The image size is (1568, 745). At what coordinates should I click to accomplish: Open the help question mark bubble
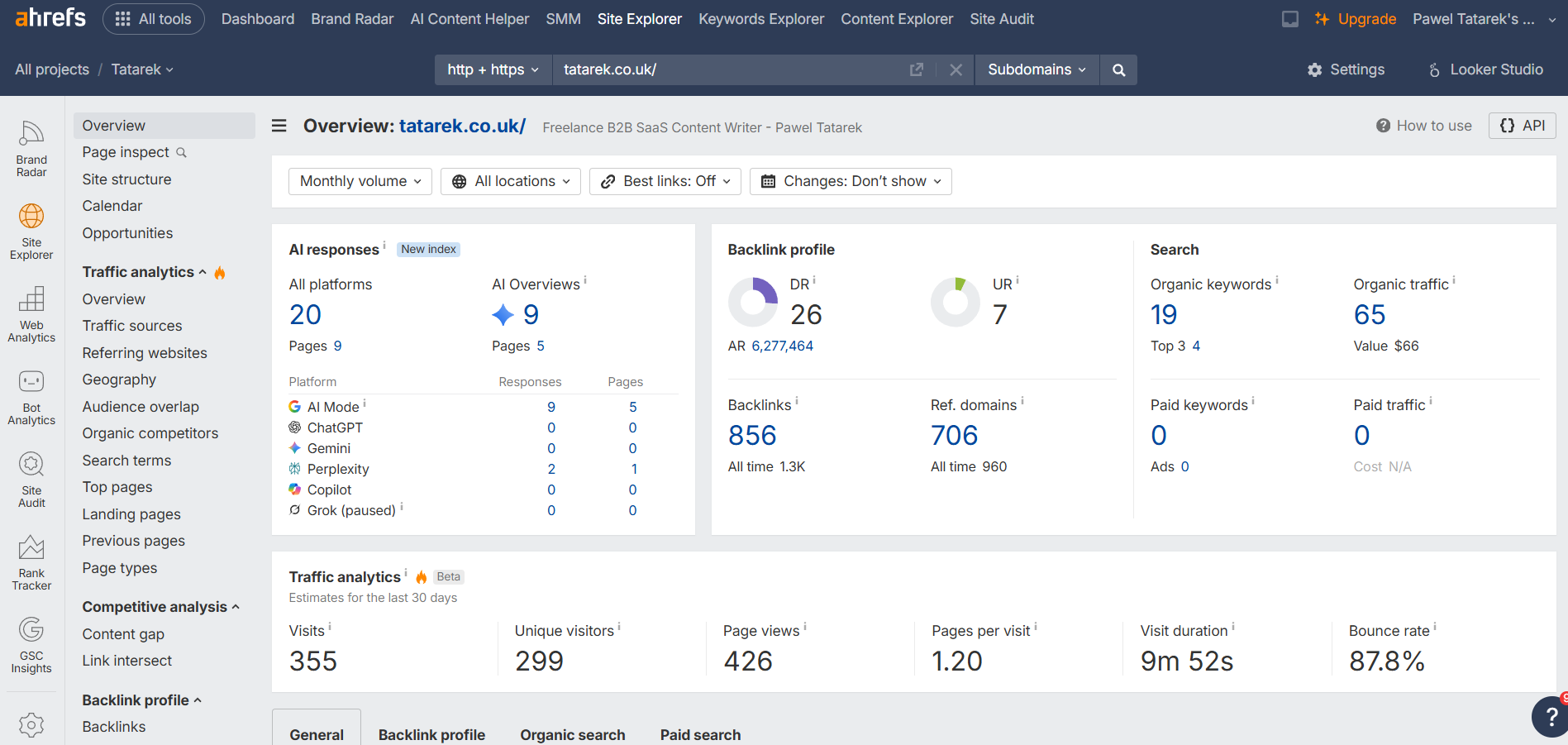[x=1551, y=717]
